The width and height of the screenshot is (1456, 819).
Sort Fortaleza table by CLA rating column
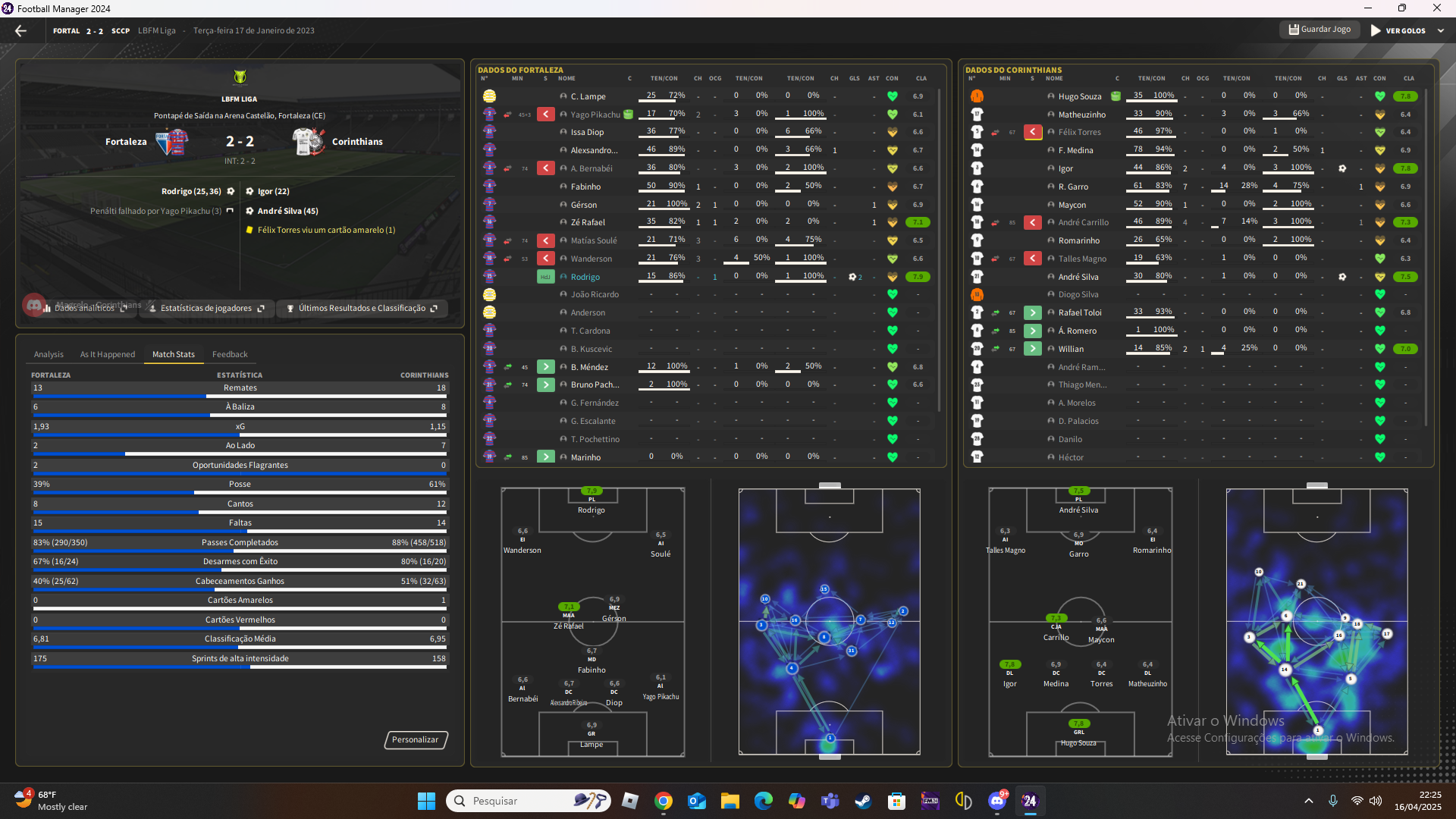coord(921,78)
